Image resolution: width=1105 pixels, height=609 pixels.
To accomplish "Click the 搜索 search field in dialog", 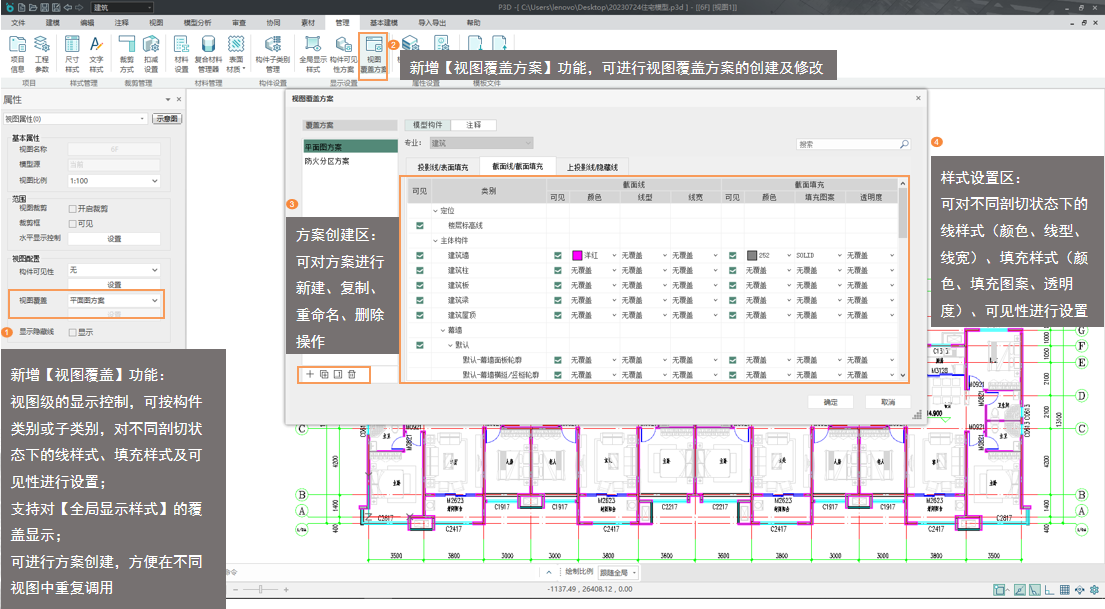I will [848, 144].
